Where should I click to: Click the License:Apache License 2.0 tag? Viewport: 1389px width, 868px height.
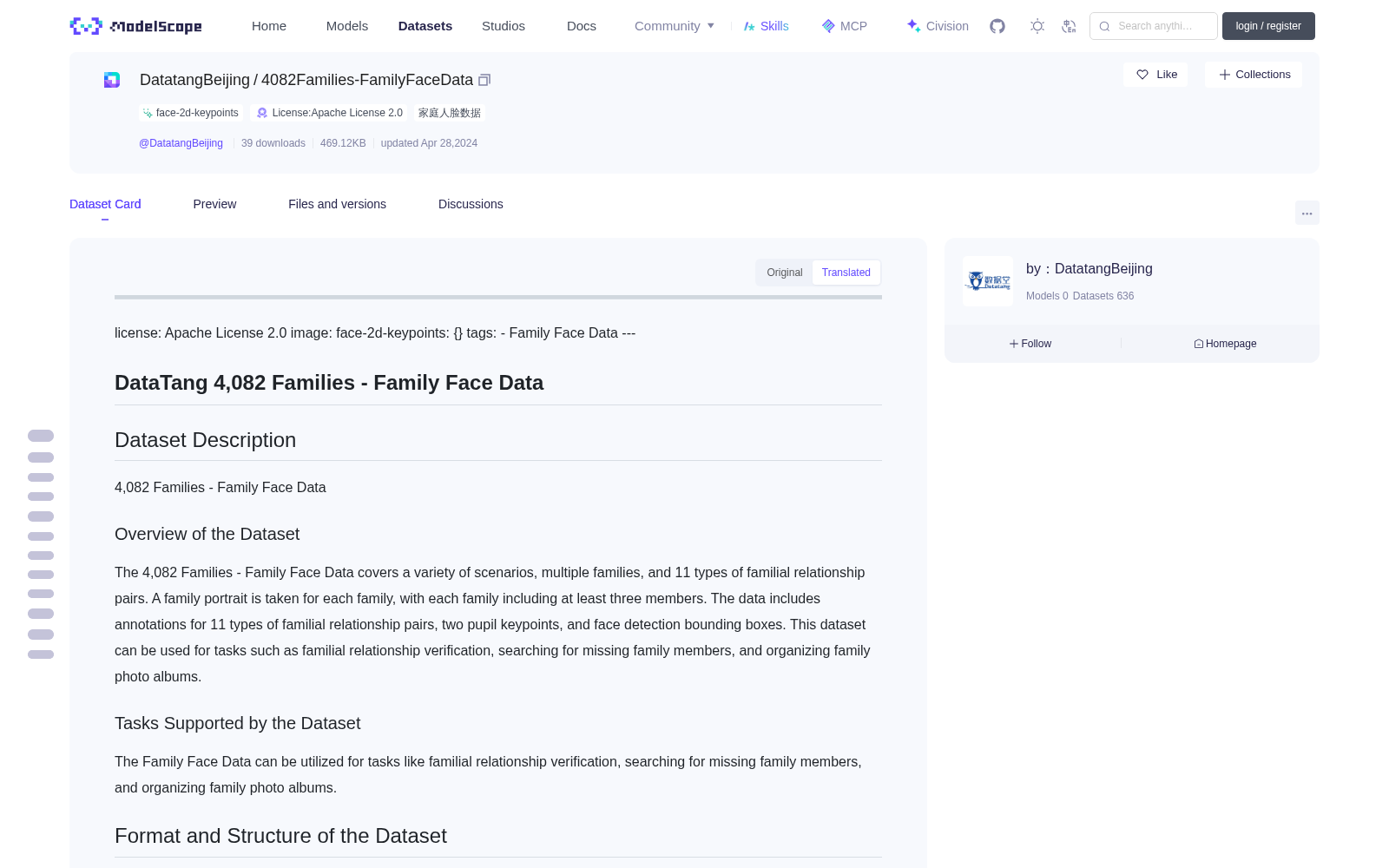pyautogui.click(x=330, y=113)
